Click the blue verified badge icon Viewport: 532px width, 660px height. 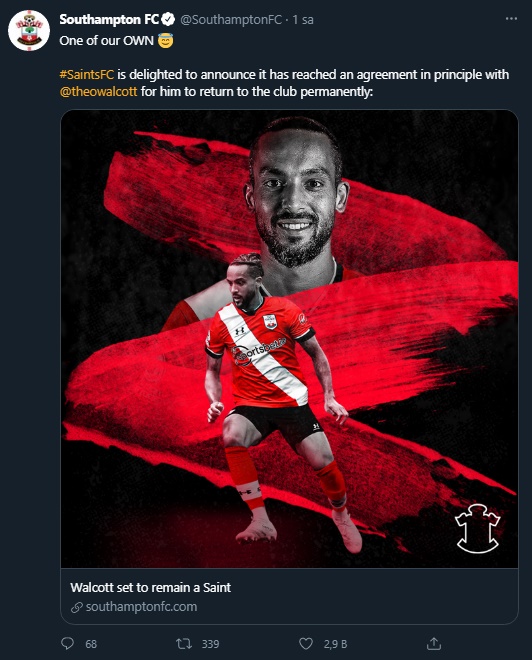(x=168, y=19)
